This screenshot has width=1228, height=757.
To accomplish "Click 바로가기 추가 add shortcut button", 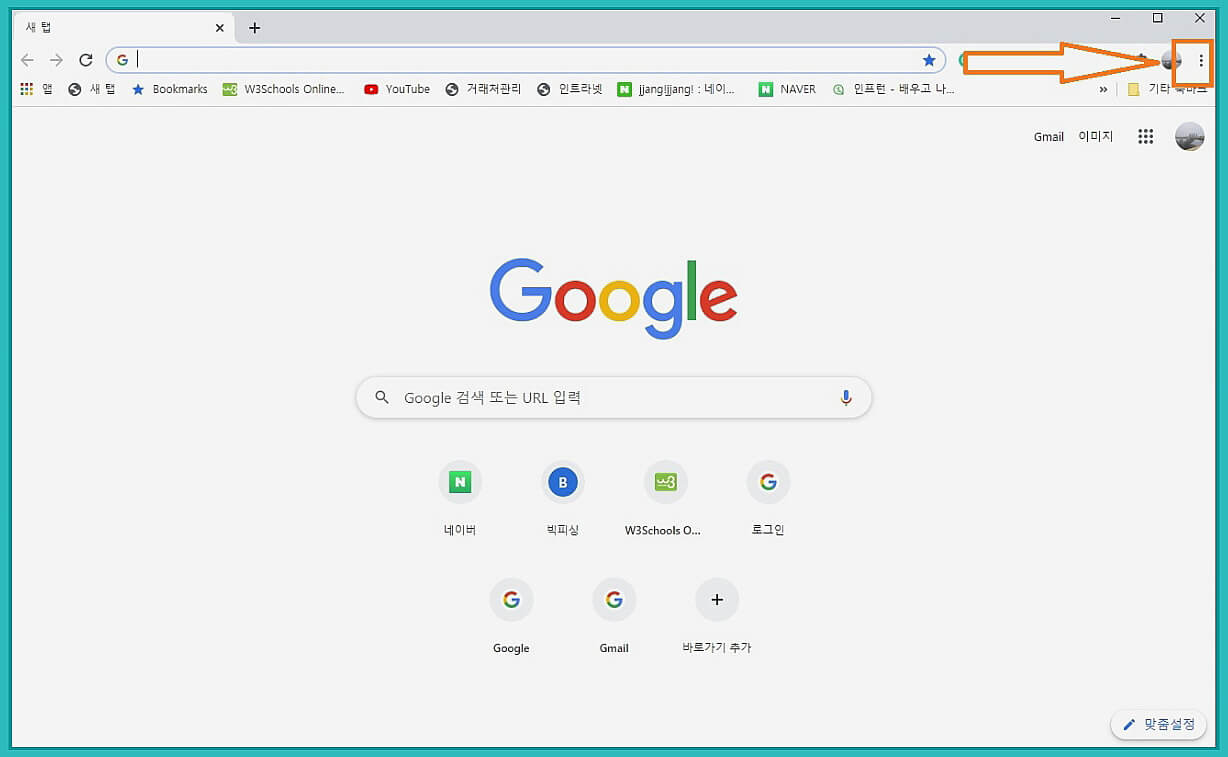I will click(x=716, y=616).
